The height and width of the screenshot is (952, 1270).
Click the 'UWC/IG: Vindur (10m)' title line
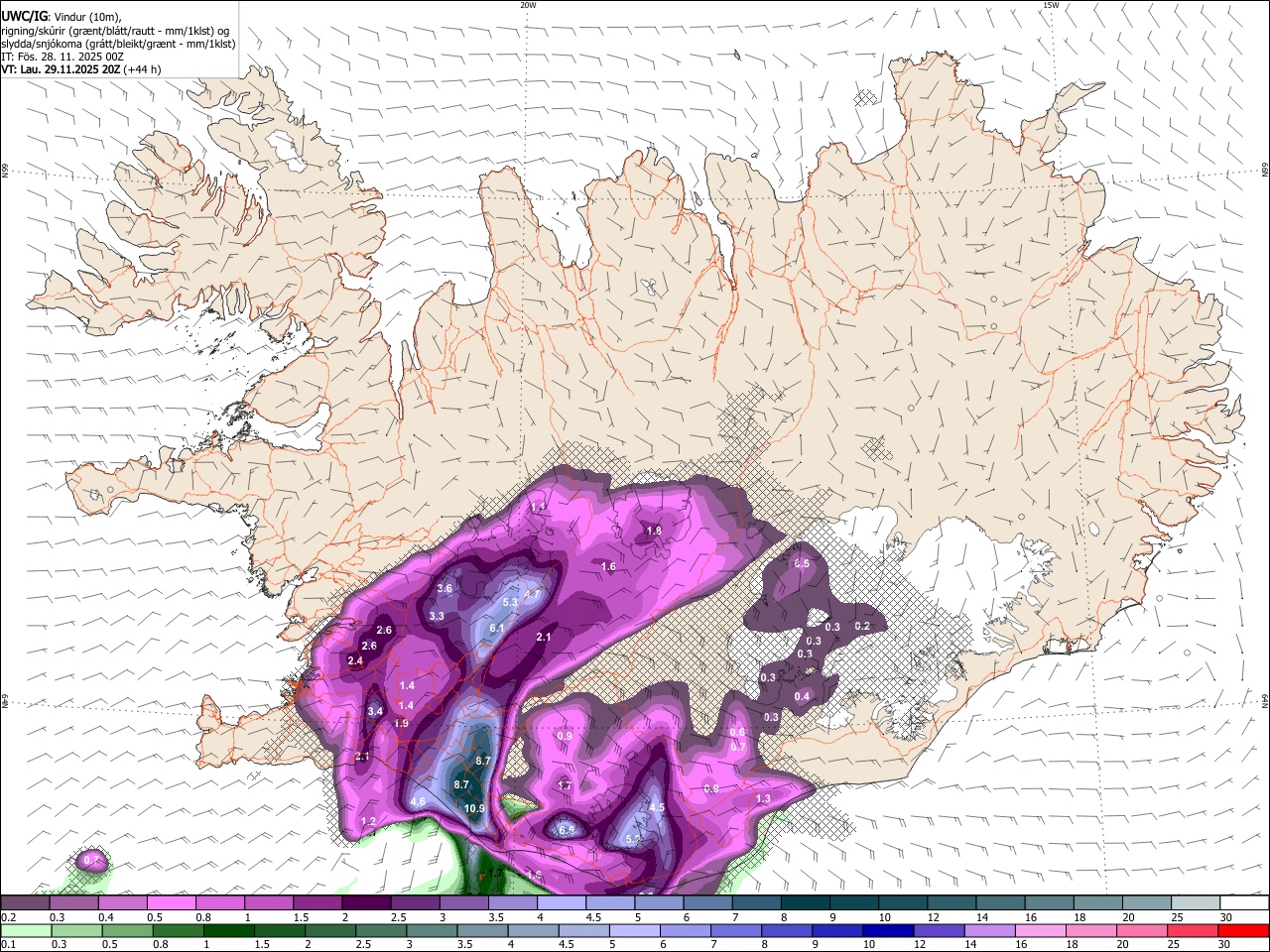click(x=62, y=17)
